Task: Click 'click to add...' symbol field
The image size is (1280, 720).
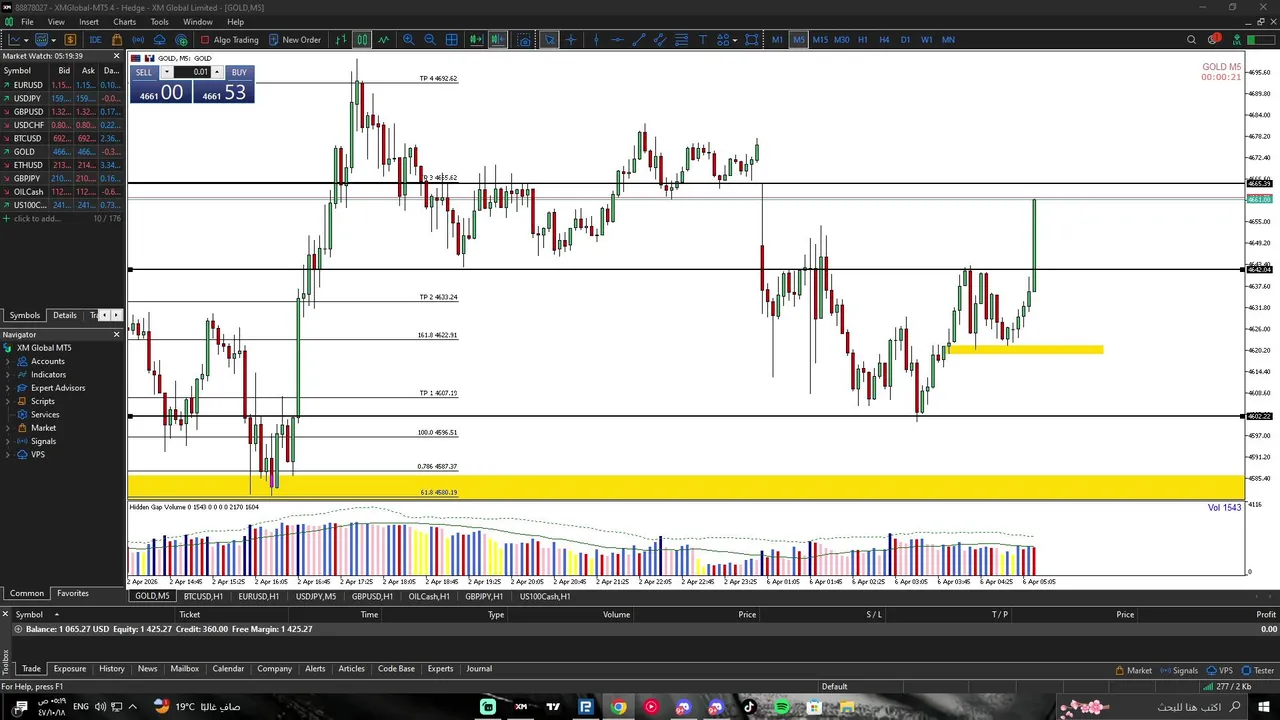Action: tap(36, 219)
